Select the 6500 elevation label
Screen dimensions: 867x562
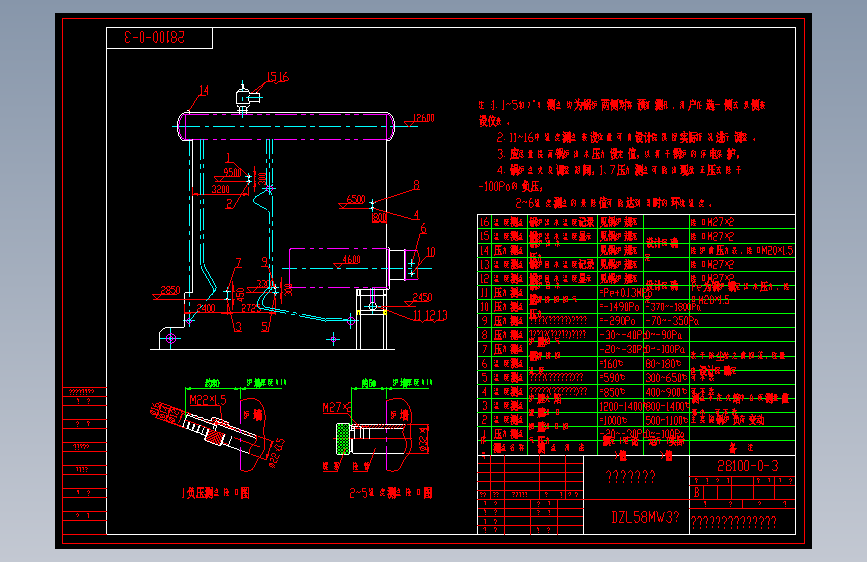tap(356, 199)
